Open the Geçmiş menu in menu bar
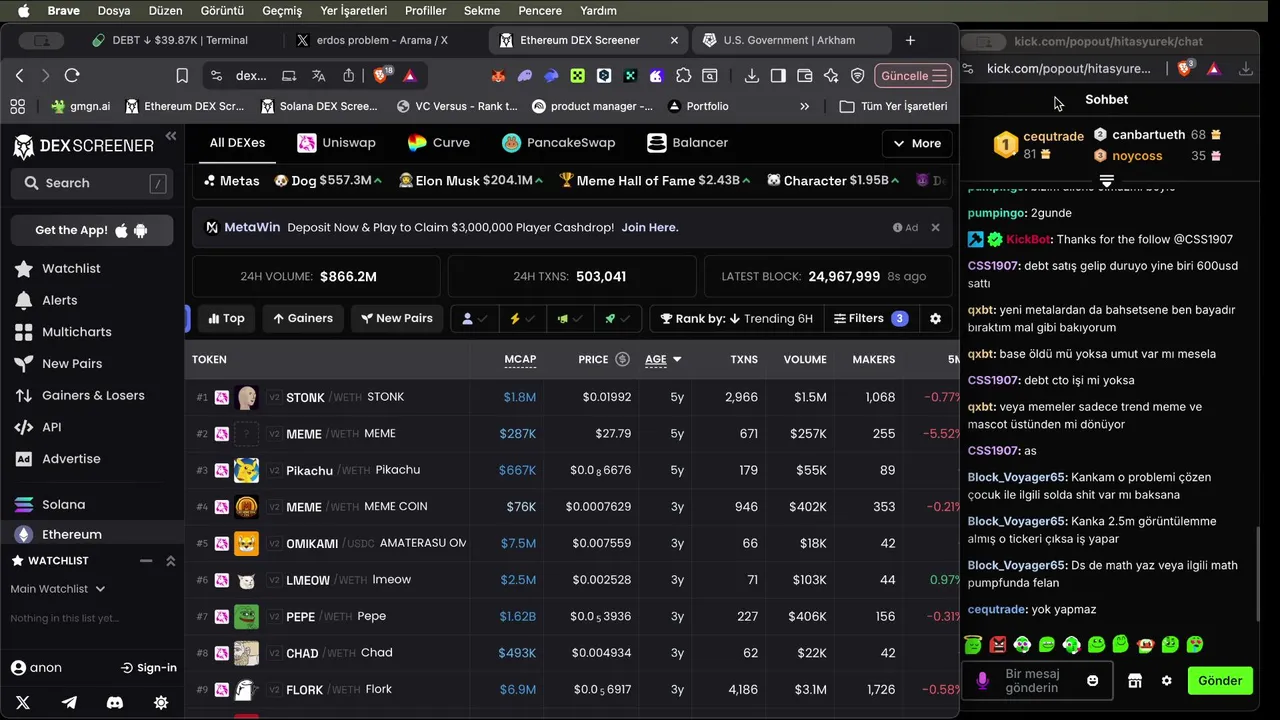This screenshot has width=1280, height=720. tap(281, 11)
